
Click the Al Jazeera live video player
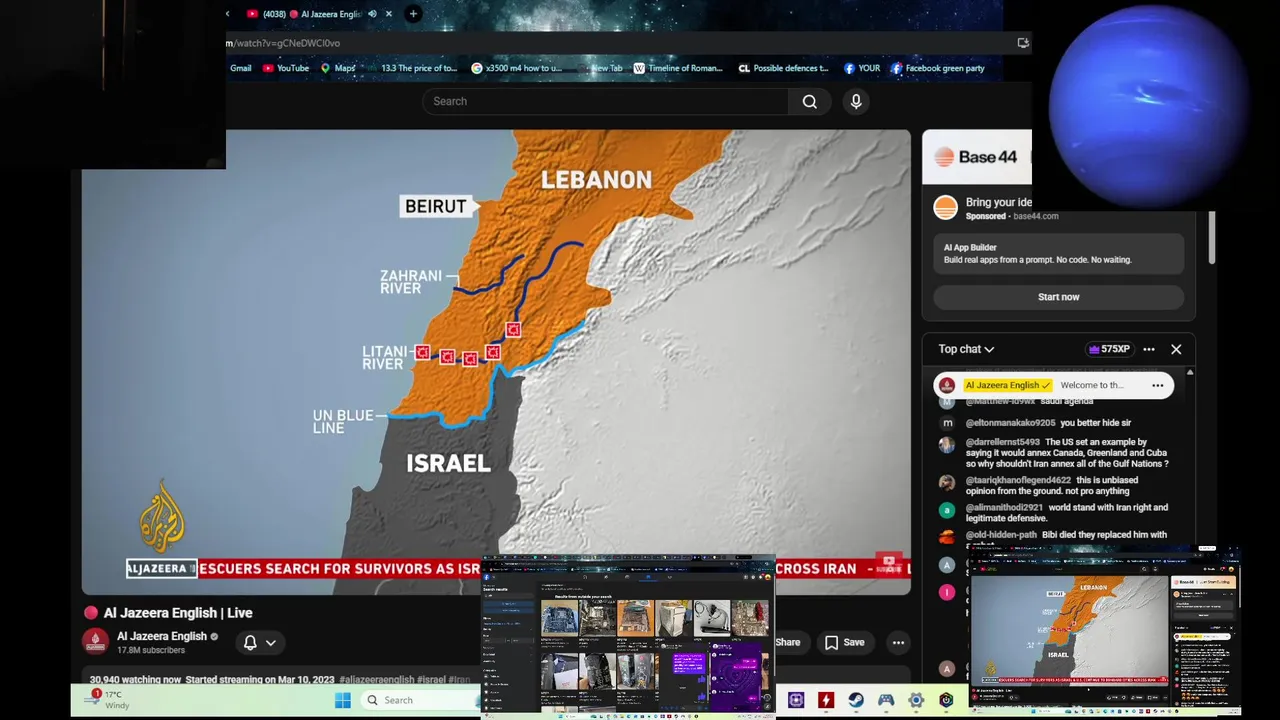(x=496, y=362)
